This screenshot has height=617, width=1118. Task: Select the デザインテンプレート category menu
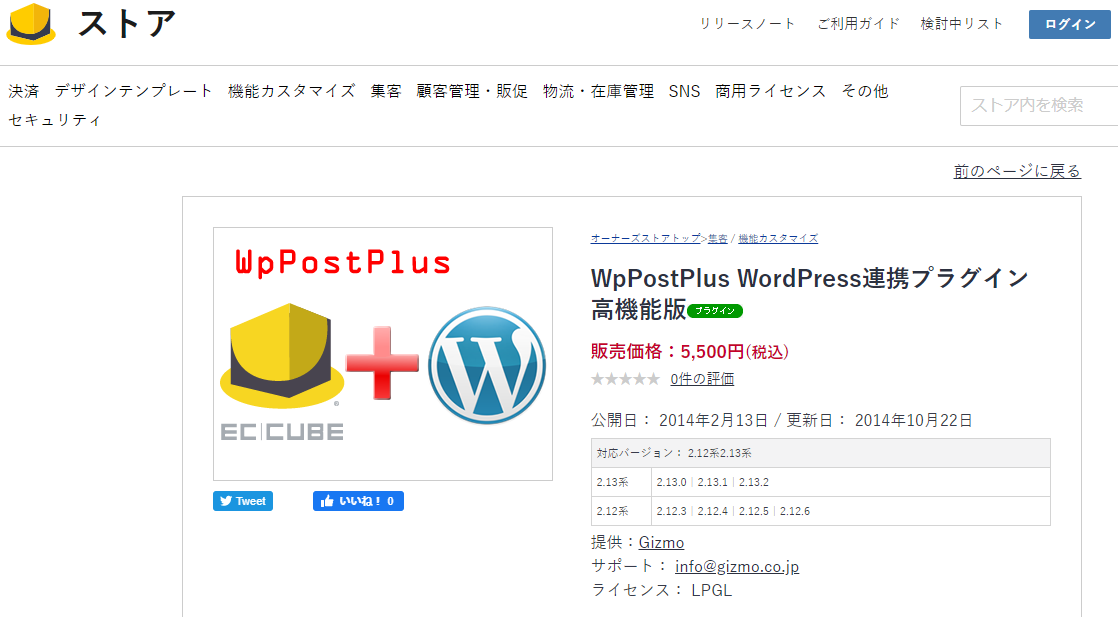[134, 91]
